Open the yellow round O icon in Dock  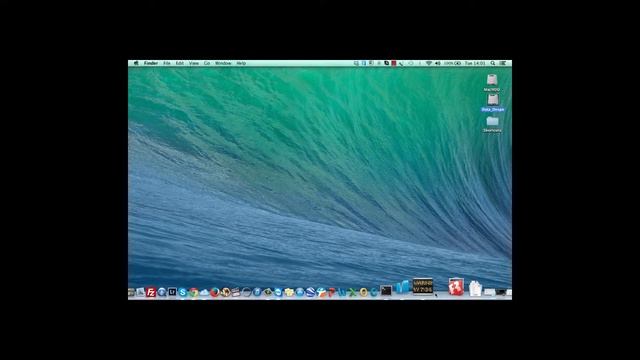point(364,292)
